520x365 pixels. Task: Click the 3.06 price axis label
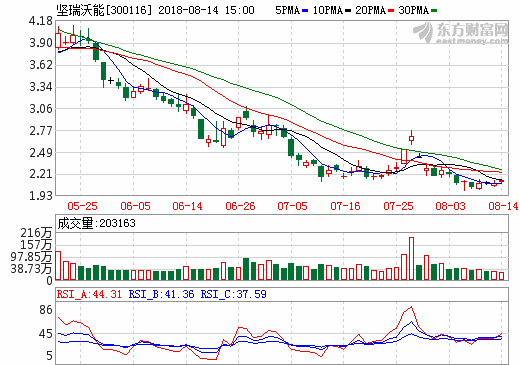41,109
